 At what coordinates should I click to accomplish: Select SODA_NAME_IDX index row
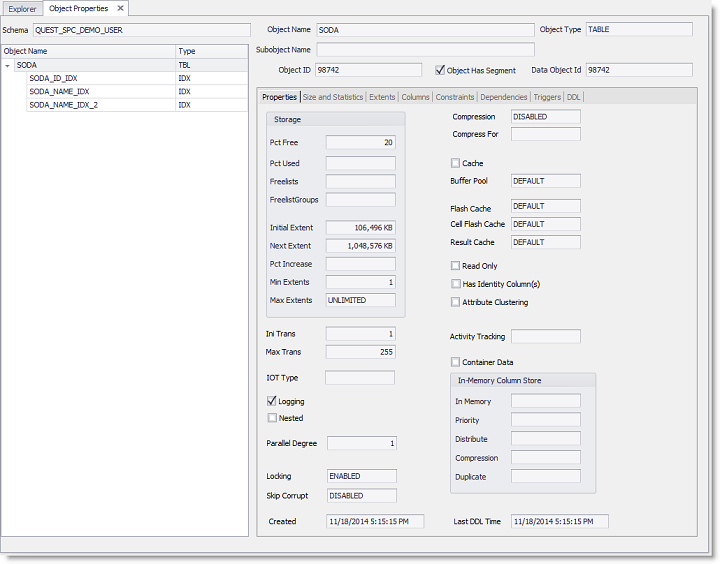[x=59, y=91]
